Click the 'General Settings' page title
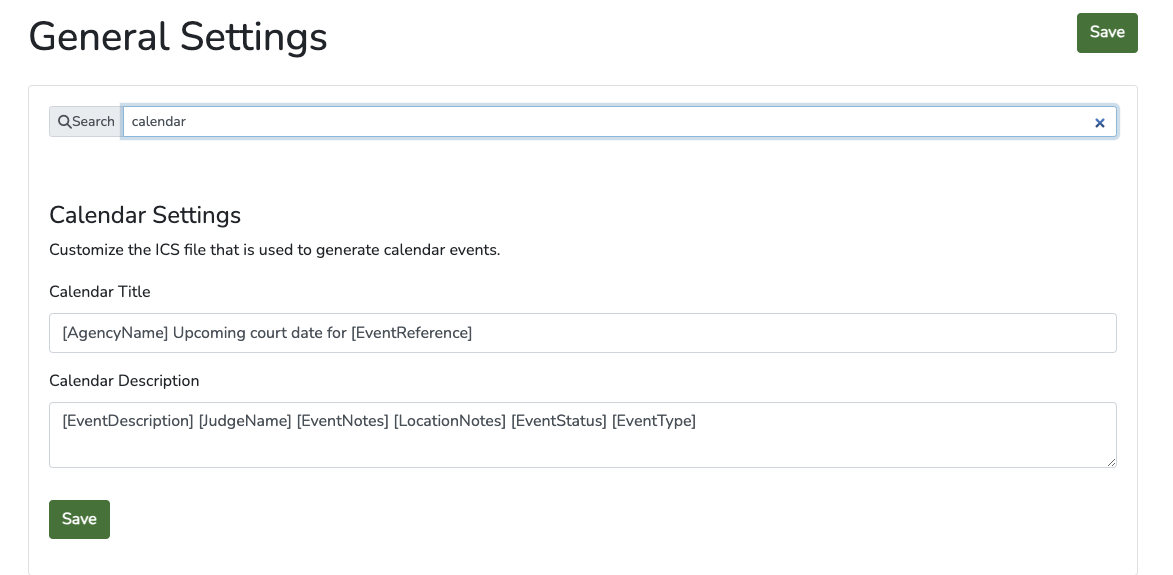This screenshot has height=575, width=1173. coord(178,36)
